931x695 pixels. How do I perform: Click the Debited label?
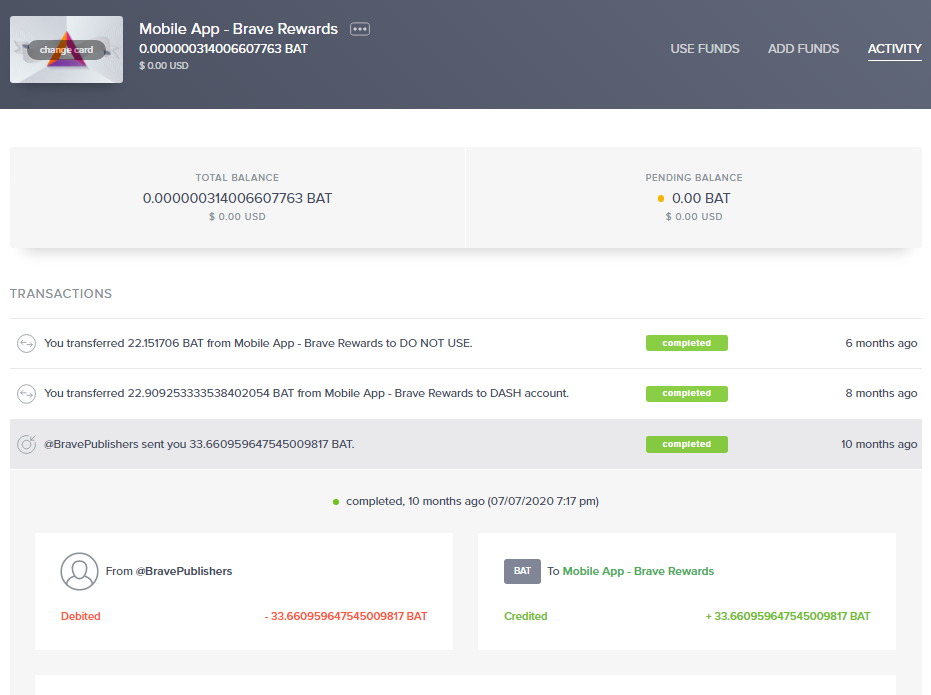(81, 616)
